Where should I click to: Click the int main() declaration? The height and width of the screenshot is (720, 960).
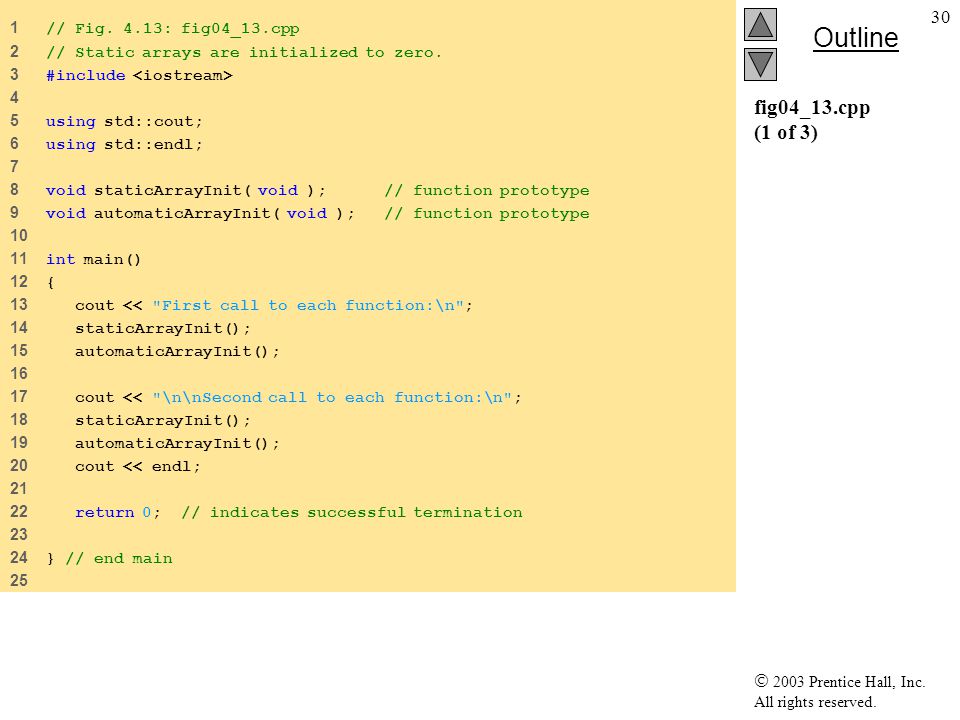tap(93, 260)
